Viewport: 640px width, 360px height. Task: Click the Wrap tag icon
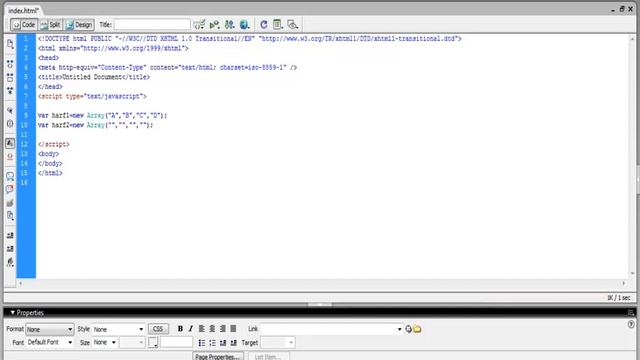pos(10,202)
